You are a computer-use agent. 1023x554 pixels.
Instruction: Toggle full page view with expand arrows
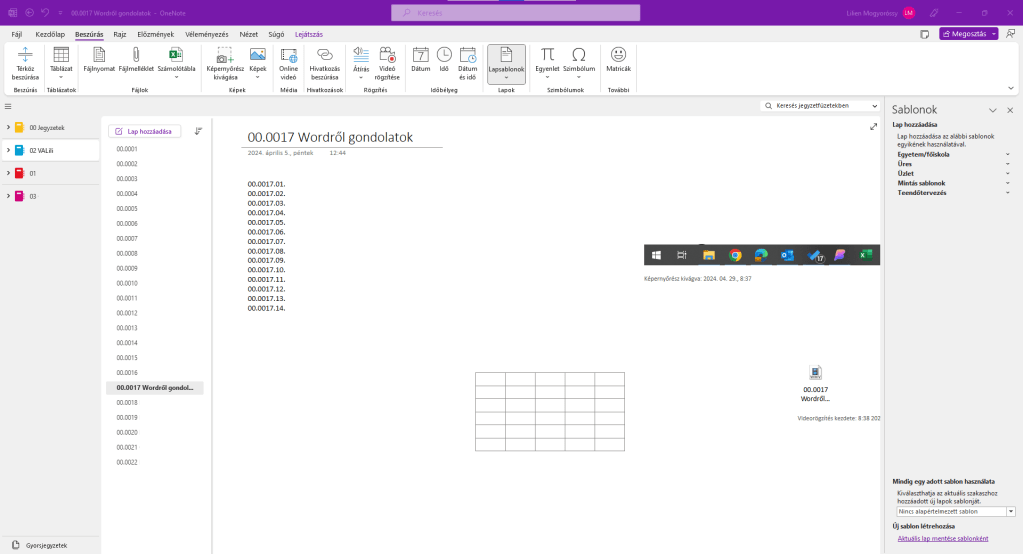[874, 127]
